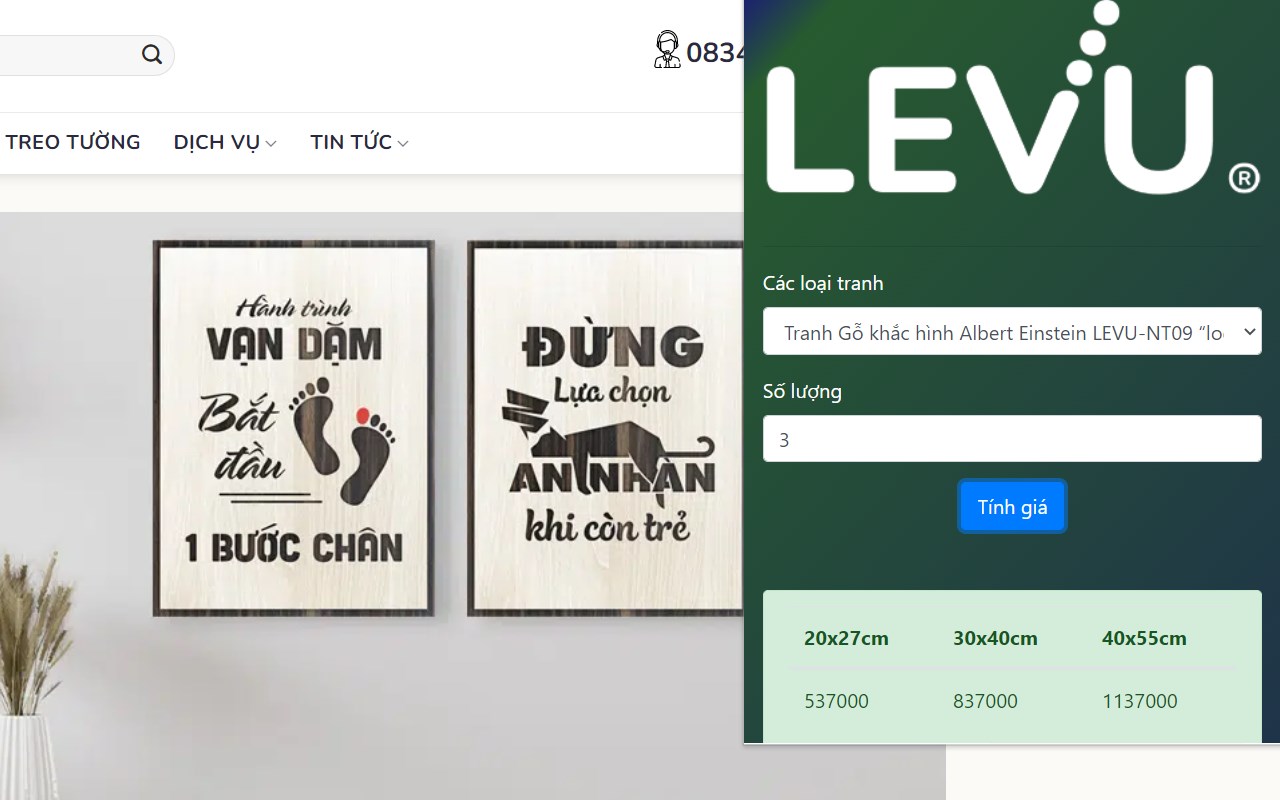
Task: Expand the TIN TỨC chevron arrow
Action: (x=403, y=144)
